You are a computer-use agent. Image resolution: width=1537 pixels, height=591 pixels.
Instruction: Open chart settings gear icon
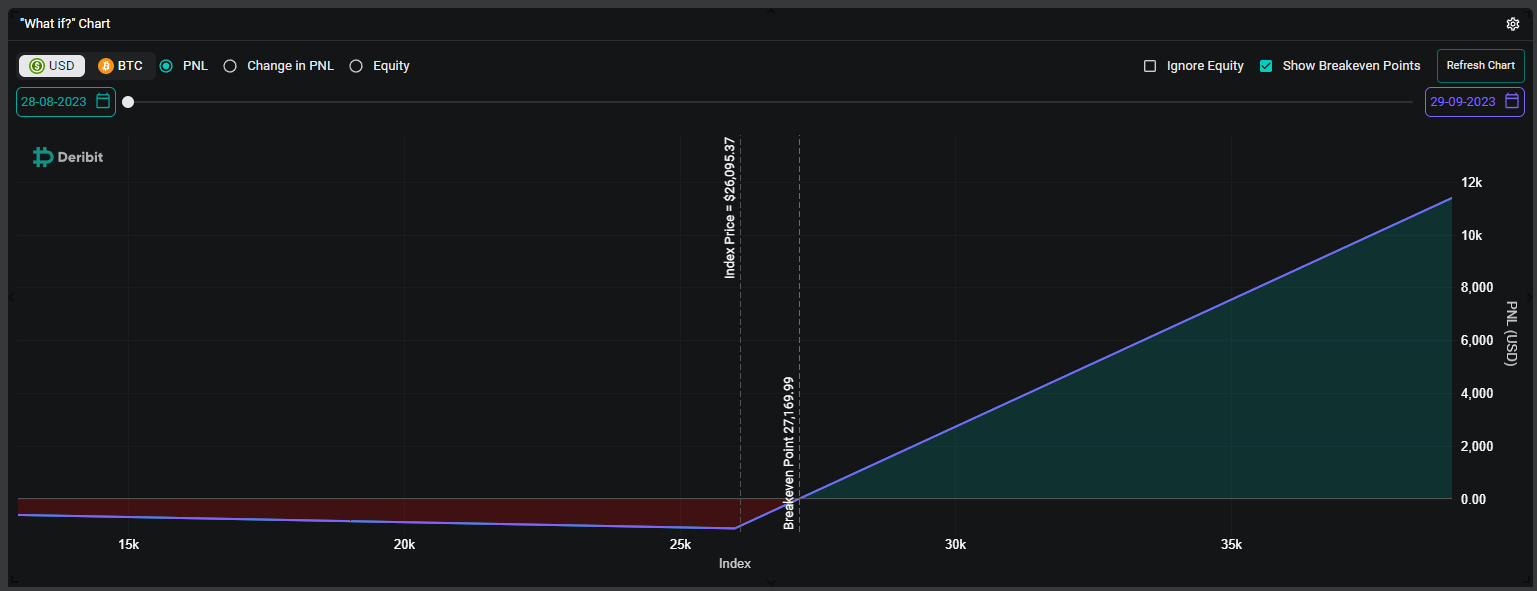tap(1513, 24)
